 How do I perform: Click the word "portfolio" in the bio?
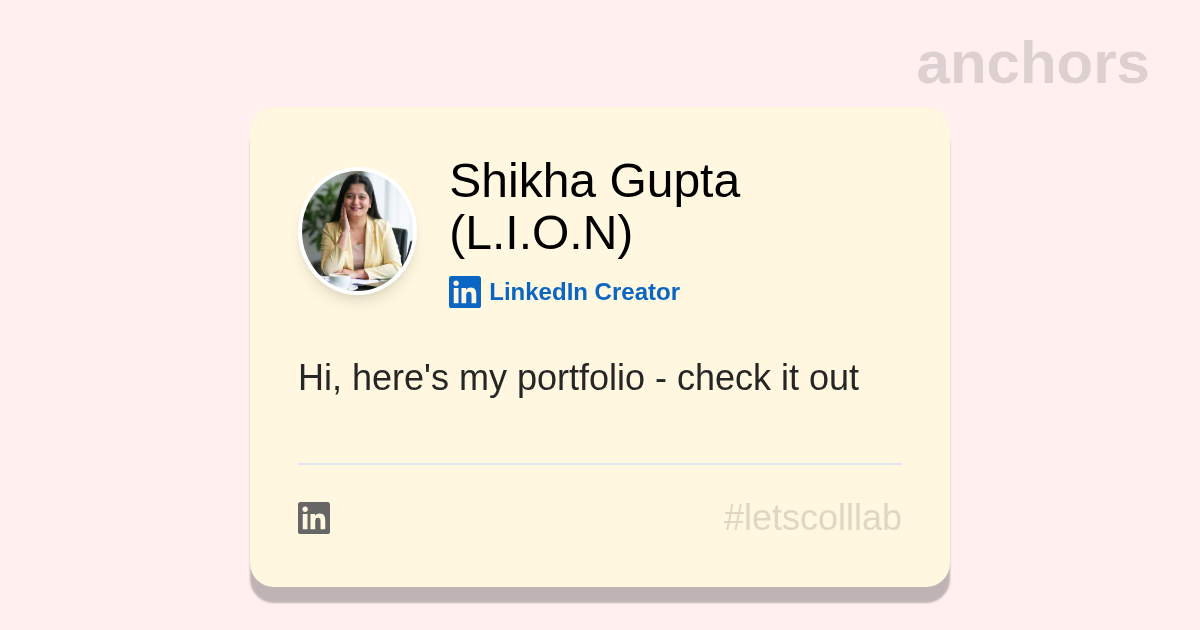[x=581, y=378]
